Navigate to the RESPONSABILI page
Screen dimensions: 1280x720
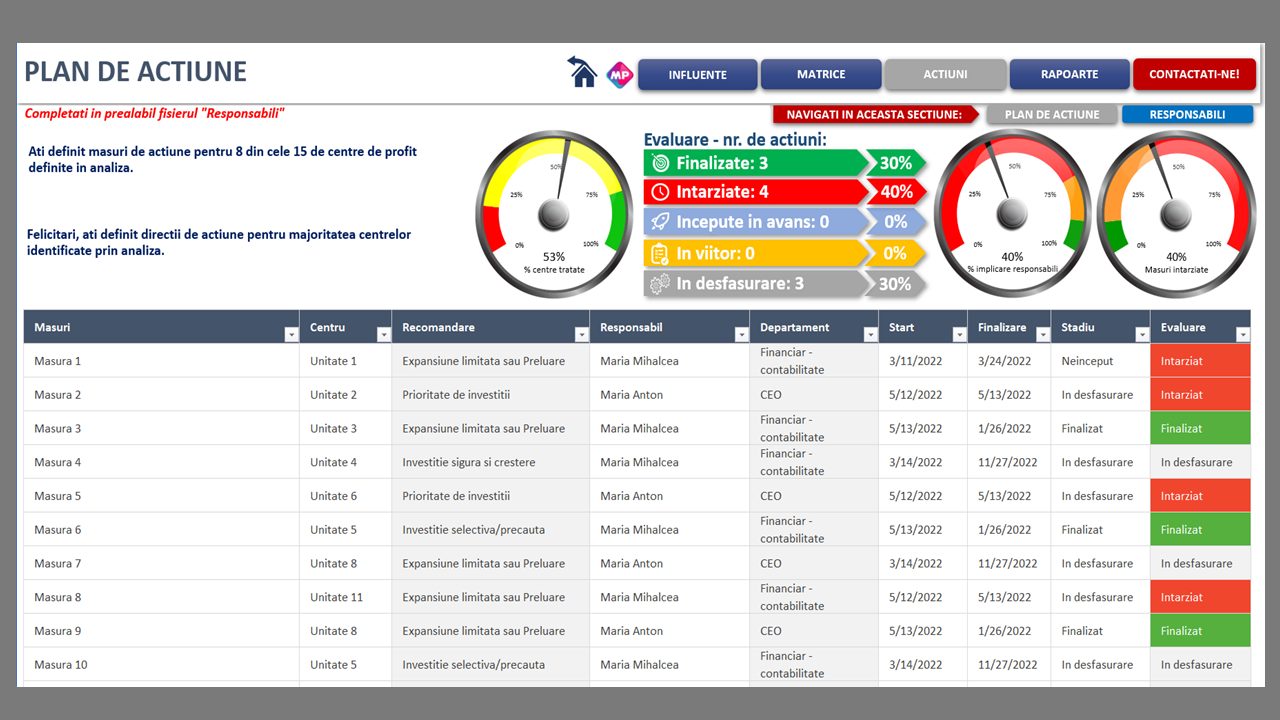coord(1187,115)
